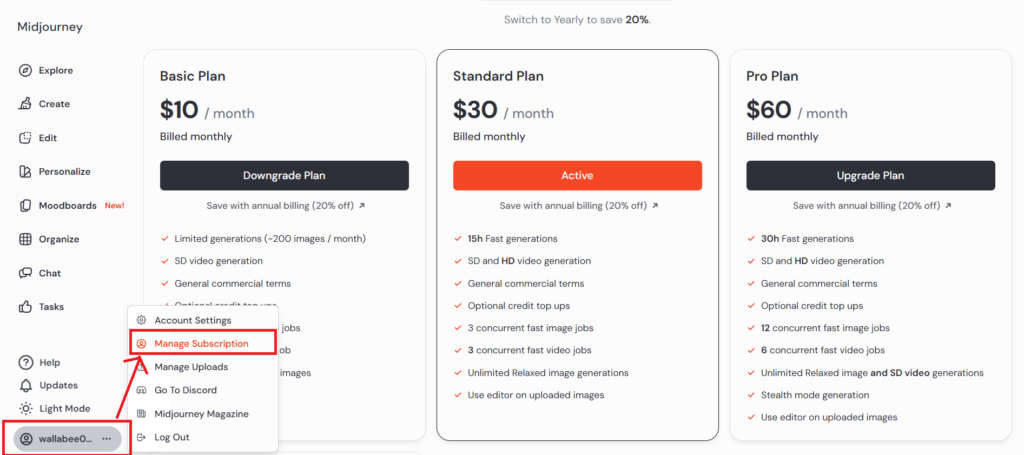Screen dimensions: 1024x455
Task: Toggle Light Mode in the sidebar
Action: pyautogui.click(x=55, y=409)
